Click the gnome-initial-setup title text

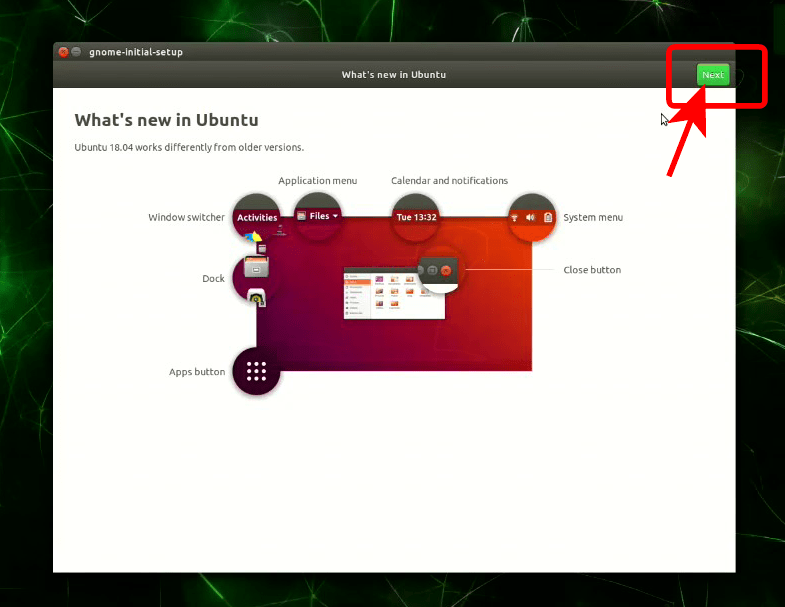click(x=136, y=52)
